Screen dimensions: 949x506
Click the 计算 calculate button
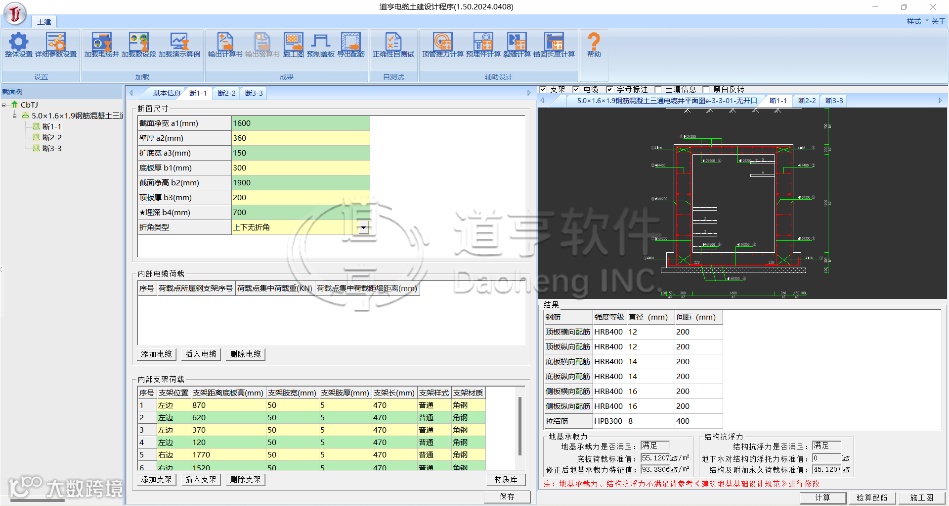pos(823,498)
